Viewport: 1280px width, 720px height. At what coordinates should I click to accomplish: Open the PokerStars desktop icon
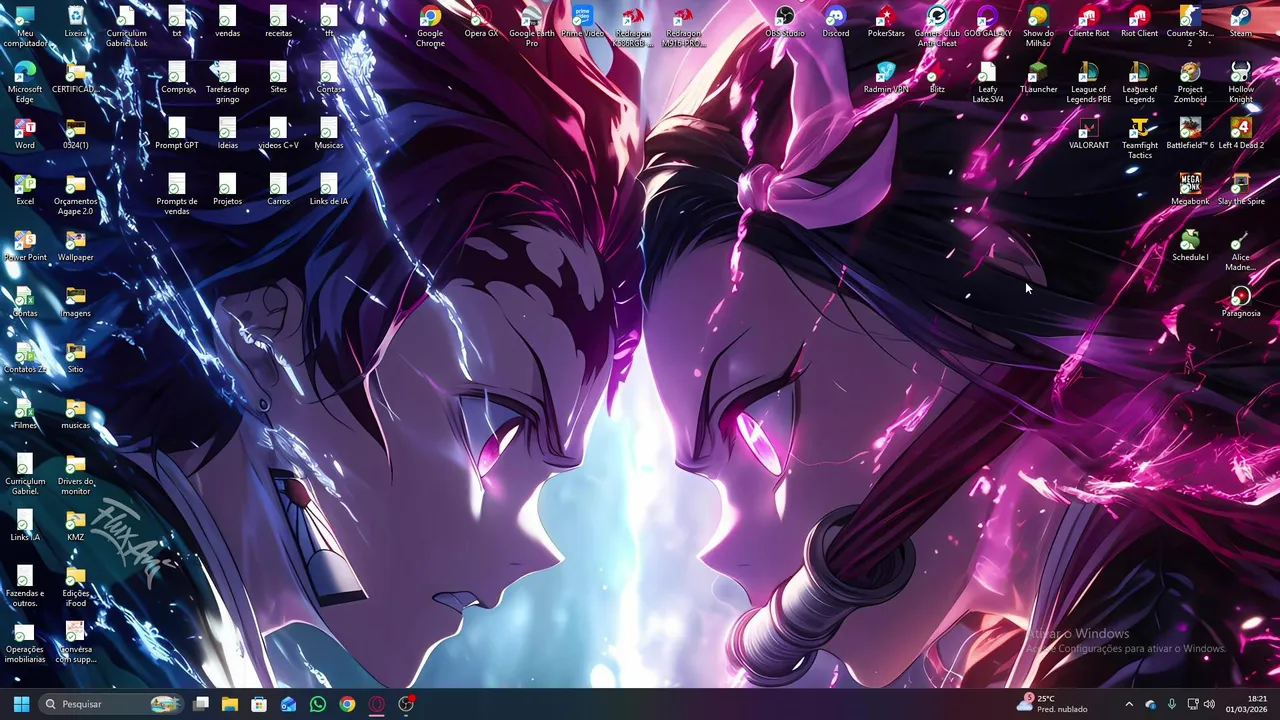pyautogui.click(x=886, y=22)
